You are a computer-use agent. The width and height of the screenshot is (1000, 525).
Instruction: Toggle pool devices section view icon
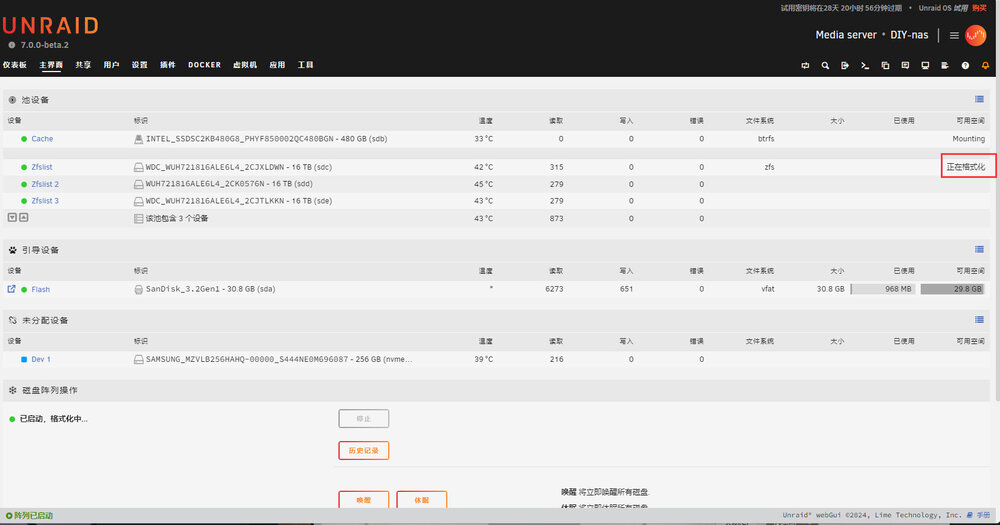coord(979,99)
